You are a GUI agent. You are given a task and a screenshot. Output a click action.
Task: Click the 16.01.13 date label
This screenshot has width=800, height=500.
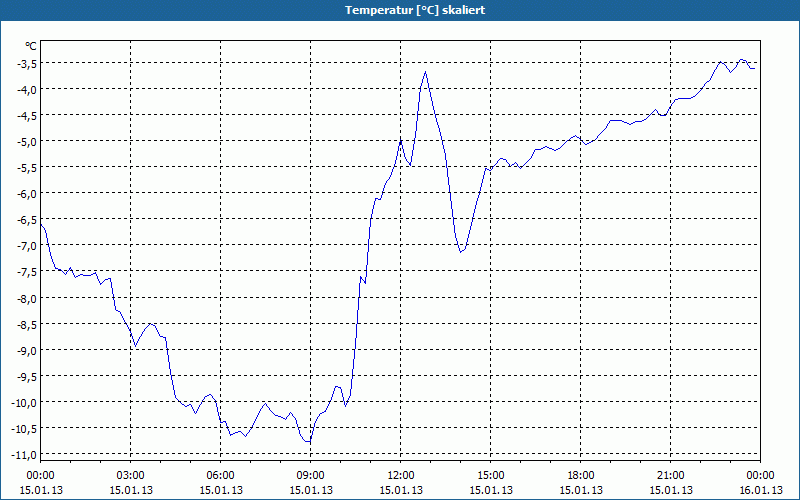760,490
